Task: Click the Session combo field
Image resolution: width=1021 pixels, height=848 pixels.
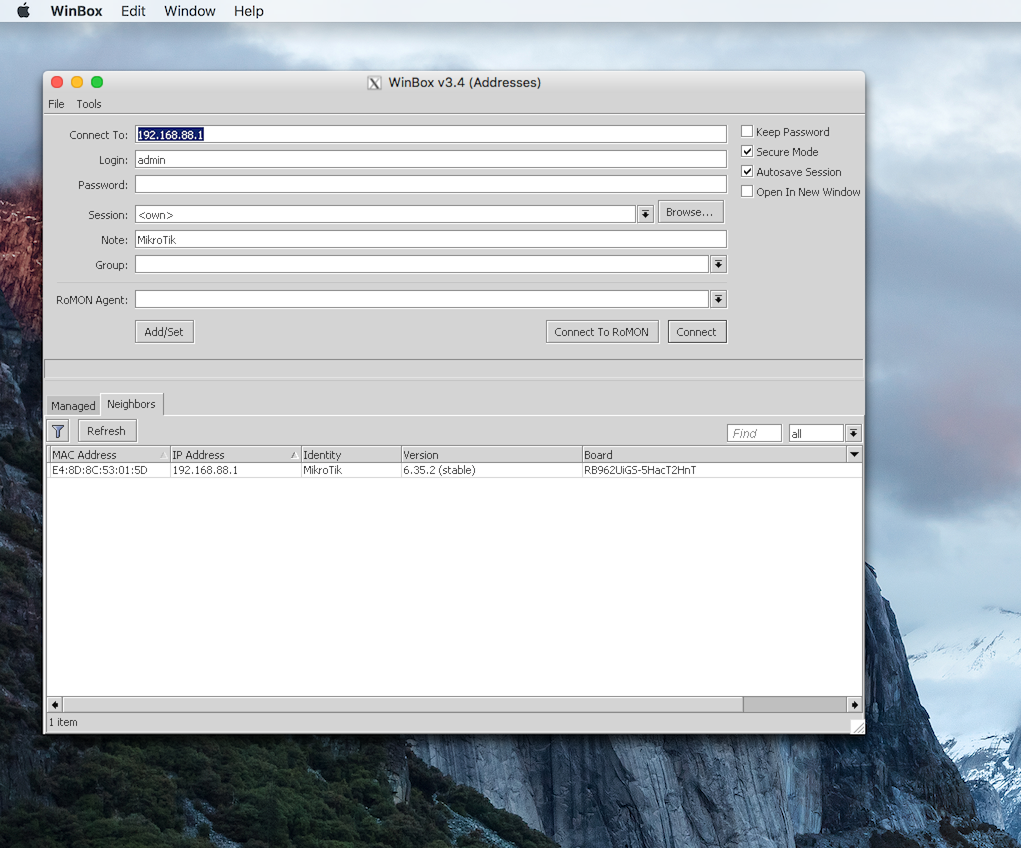Action: pyautogui.click(x=385, y=214)
